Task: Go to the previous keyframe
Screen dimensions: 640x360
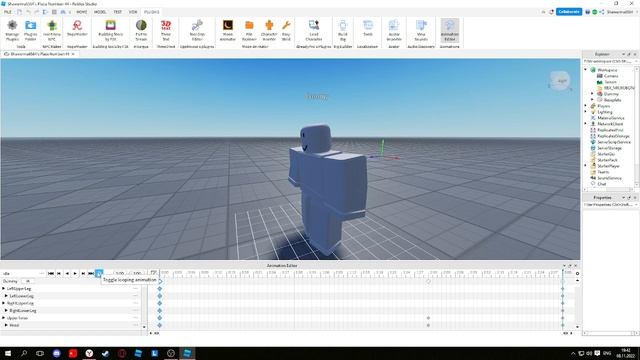Action: tap(59, 273)
